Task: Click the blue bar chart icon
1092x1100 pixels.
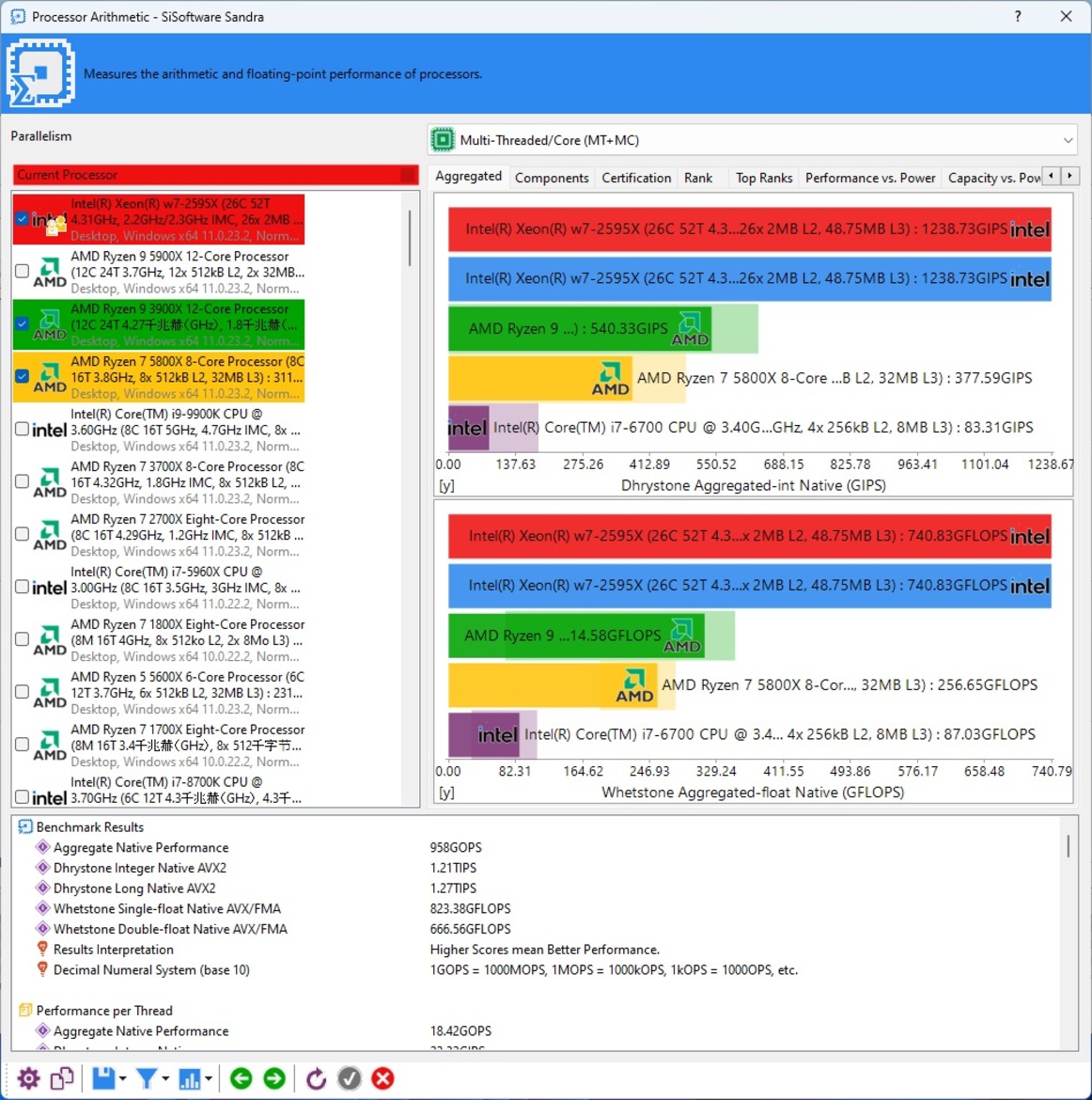Action: tap(190, 1078)
